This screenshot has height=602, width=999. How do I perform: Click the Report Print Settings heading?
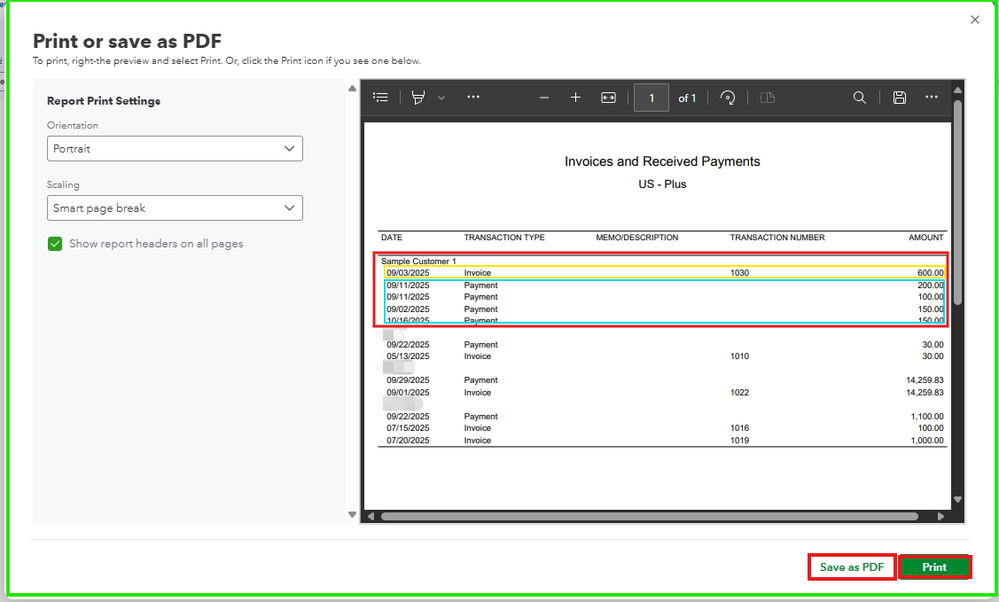pos(104,101)
